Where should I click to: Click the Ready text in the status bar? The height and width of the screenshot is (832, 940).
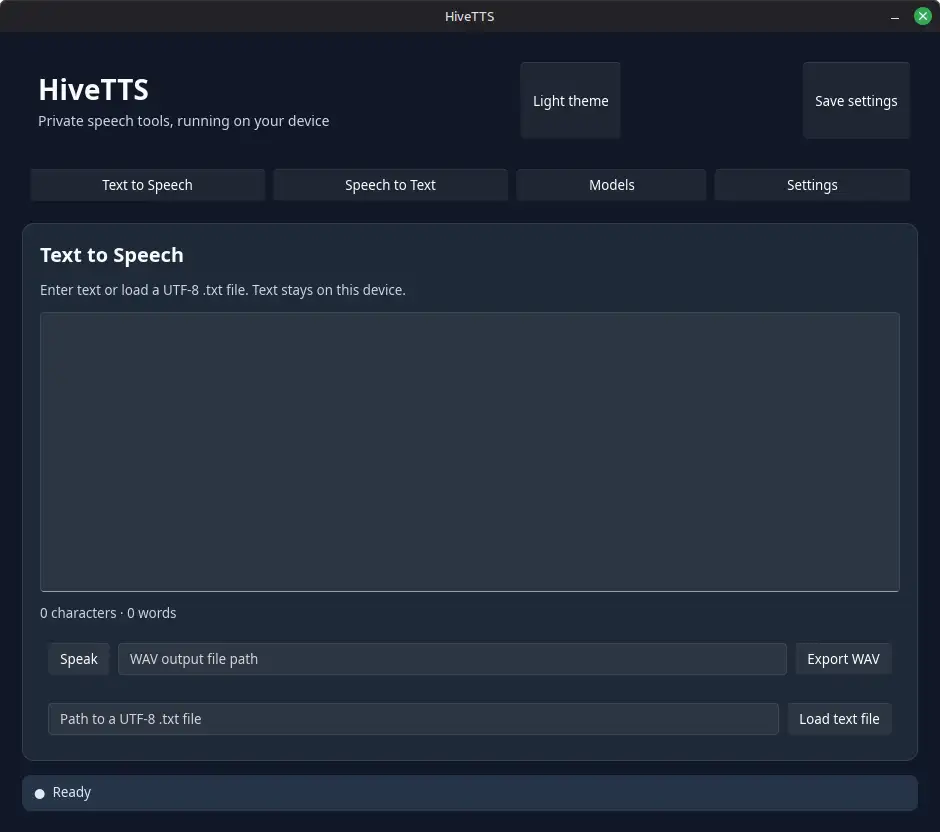tap(71, 792)
